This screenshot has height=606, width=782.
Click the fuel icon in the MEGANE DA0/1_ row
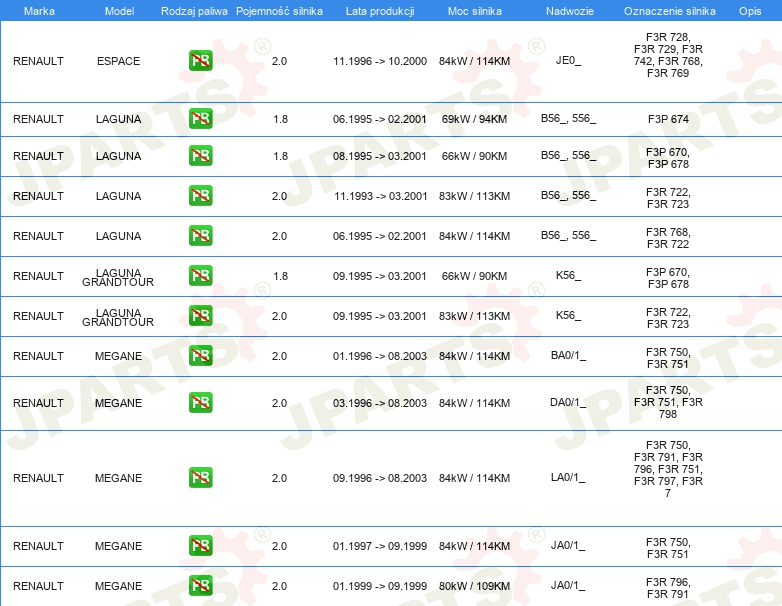(x=200, y=403)
